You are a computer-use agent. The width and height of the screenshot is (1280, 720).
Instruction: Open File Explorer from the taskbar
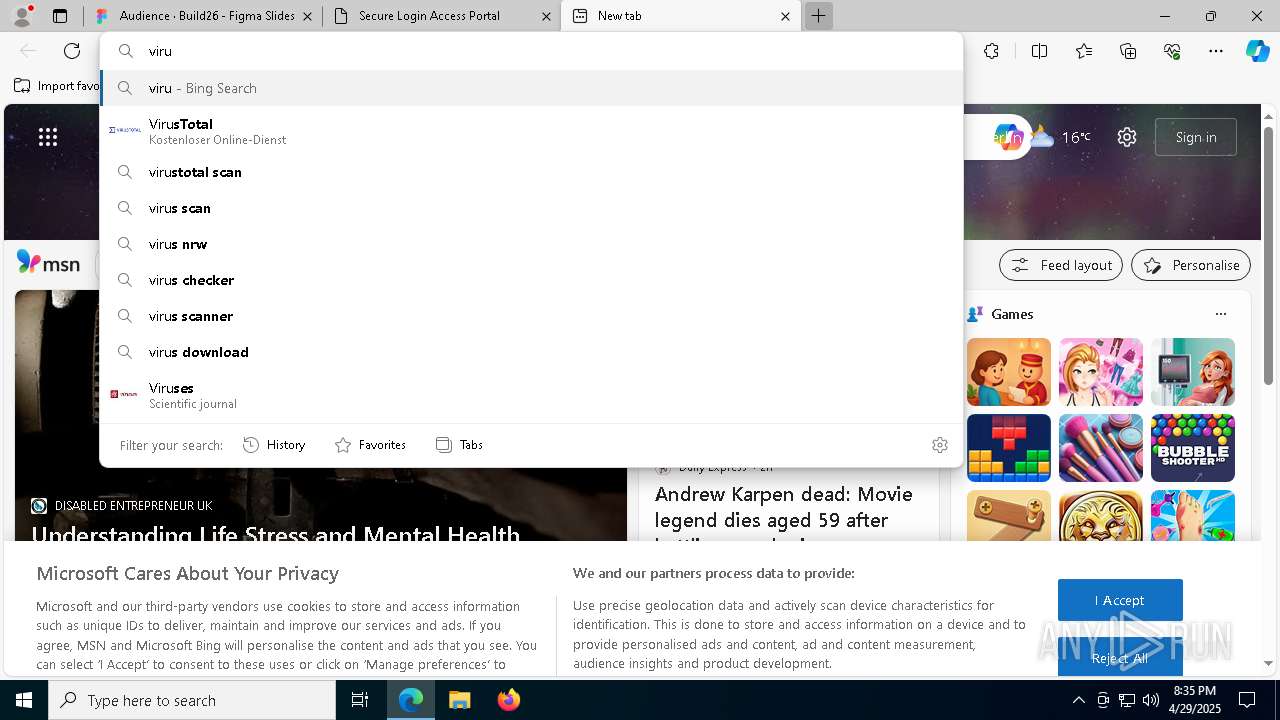[459, 700]
